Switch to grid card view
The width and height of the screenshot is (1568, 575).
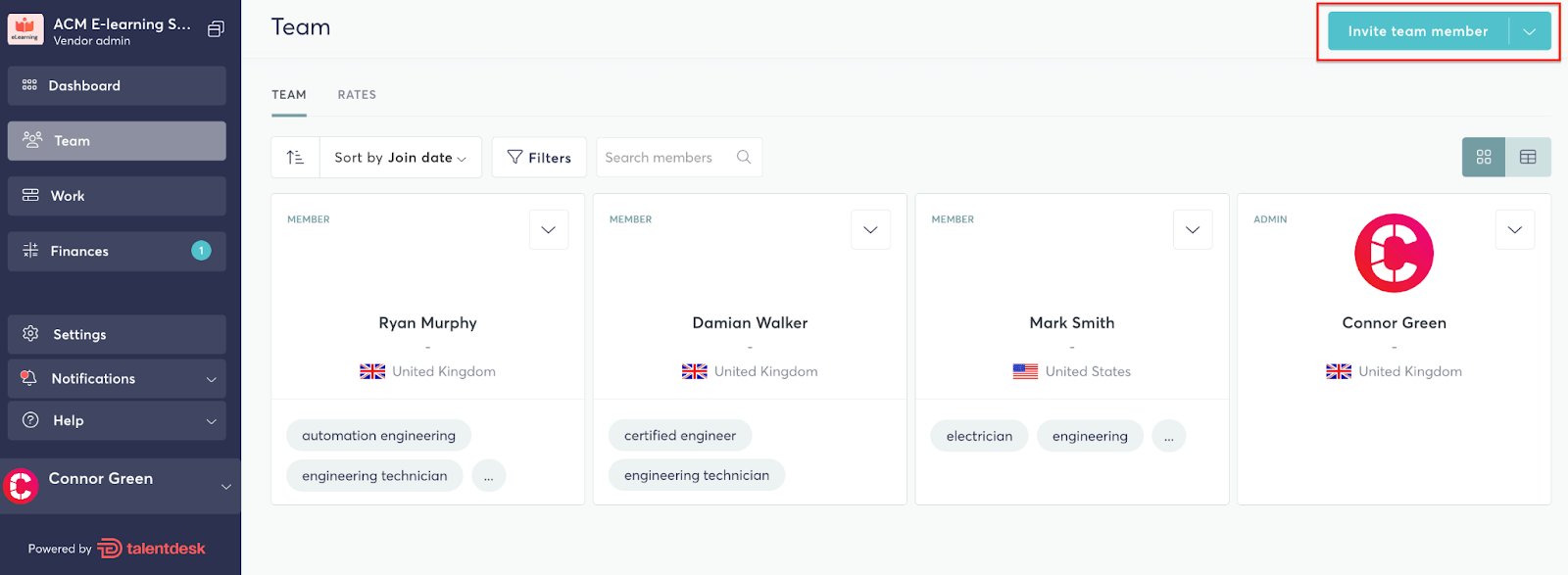1484,158
